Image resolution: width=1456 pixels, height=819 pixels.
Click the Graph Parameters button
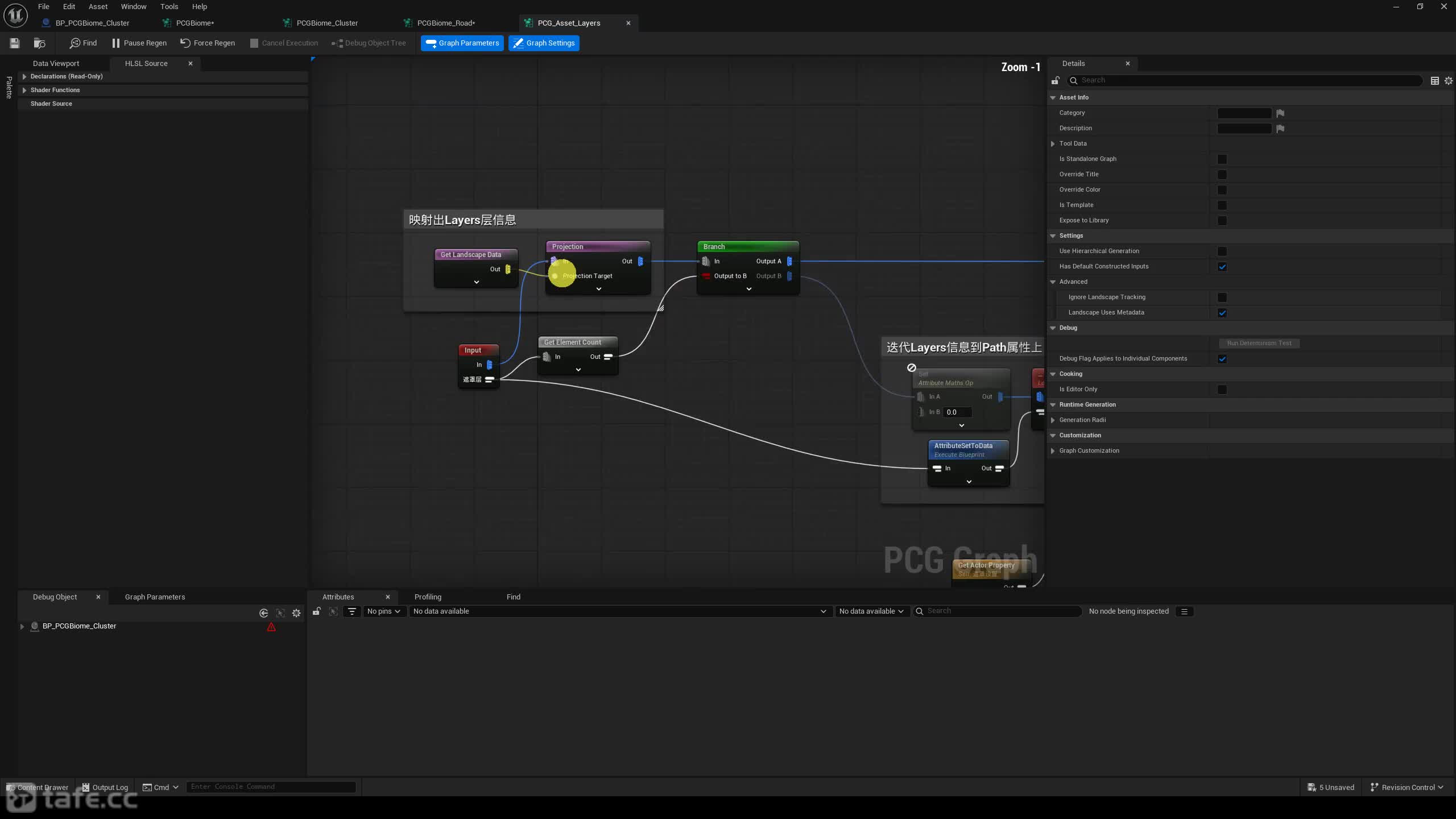(462, 43)
